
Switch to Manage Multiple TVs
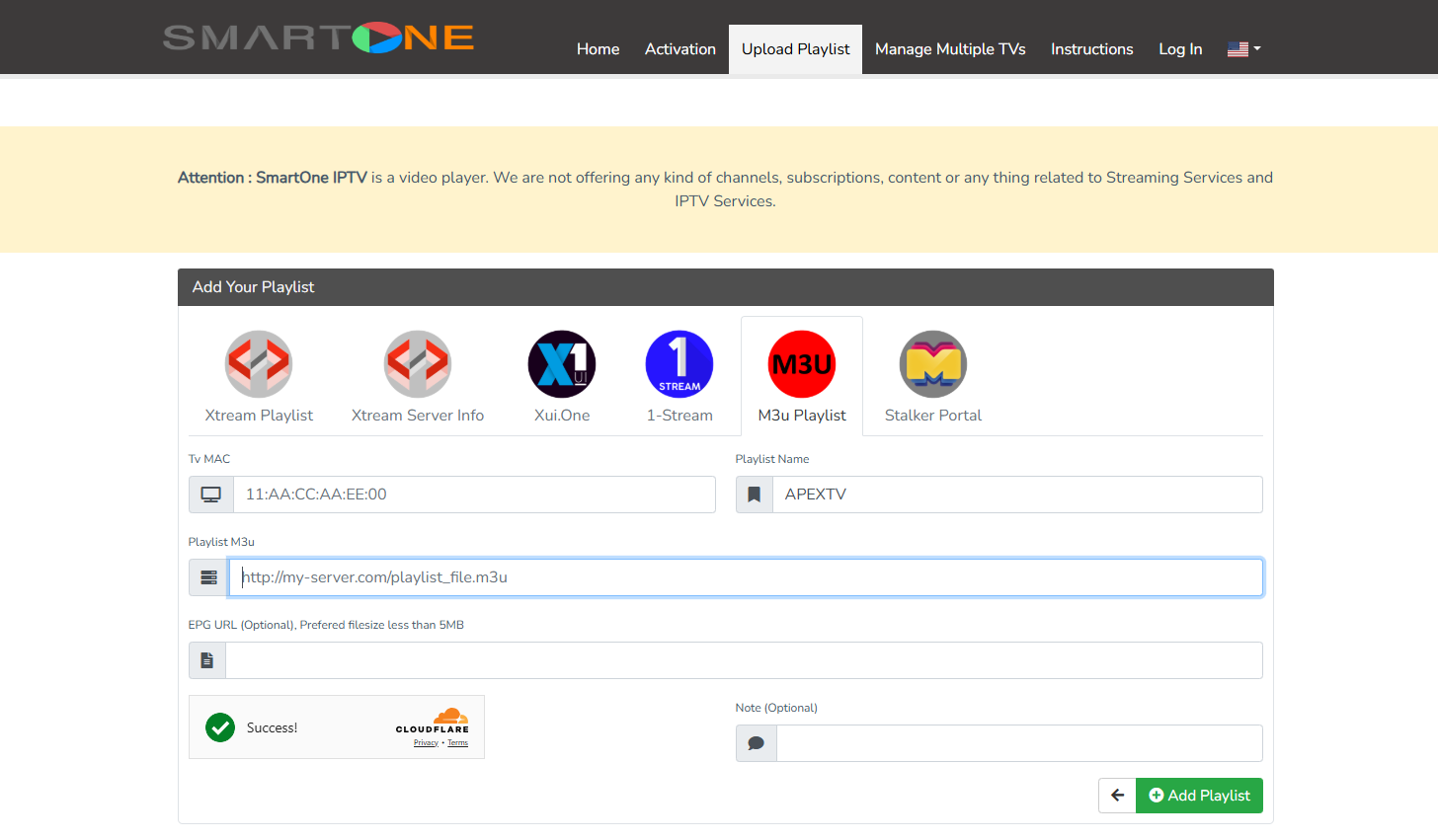tap(950, 49)
